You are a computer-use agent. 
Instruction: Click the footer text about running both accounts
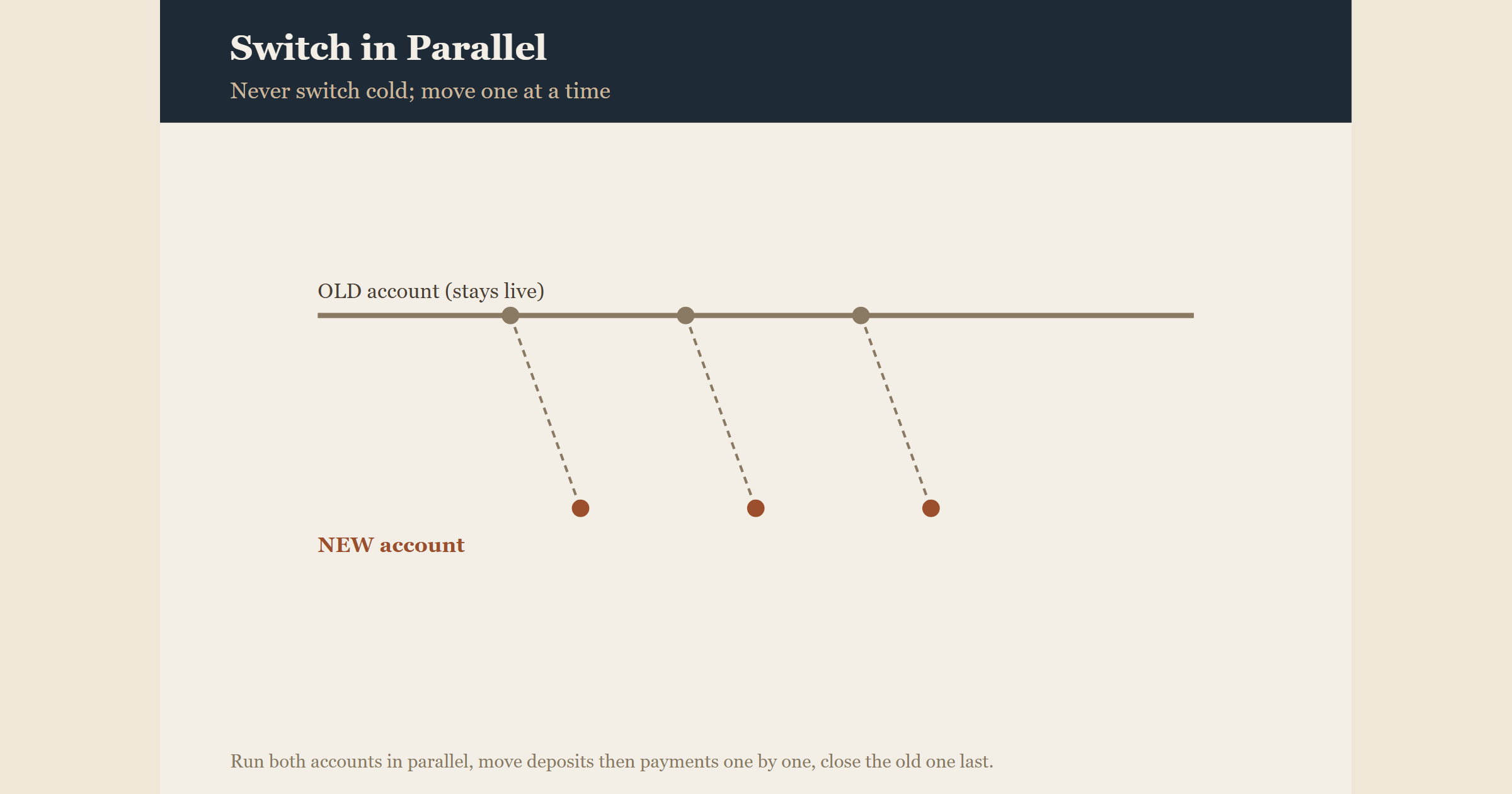612,761
